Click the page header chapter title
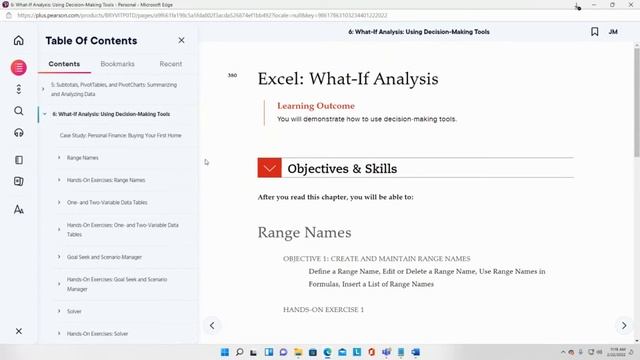Viewport: 640px width, 360px height. click(x=419, y=32)
